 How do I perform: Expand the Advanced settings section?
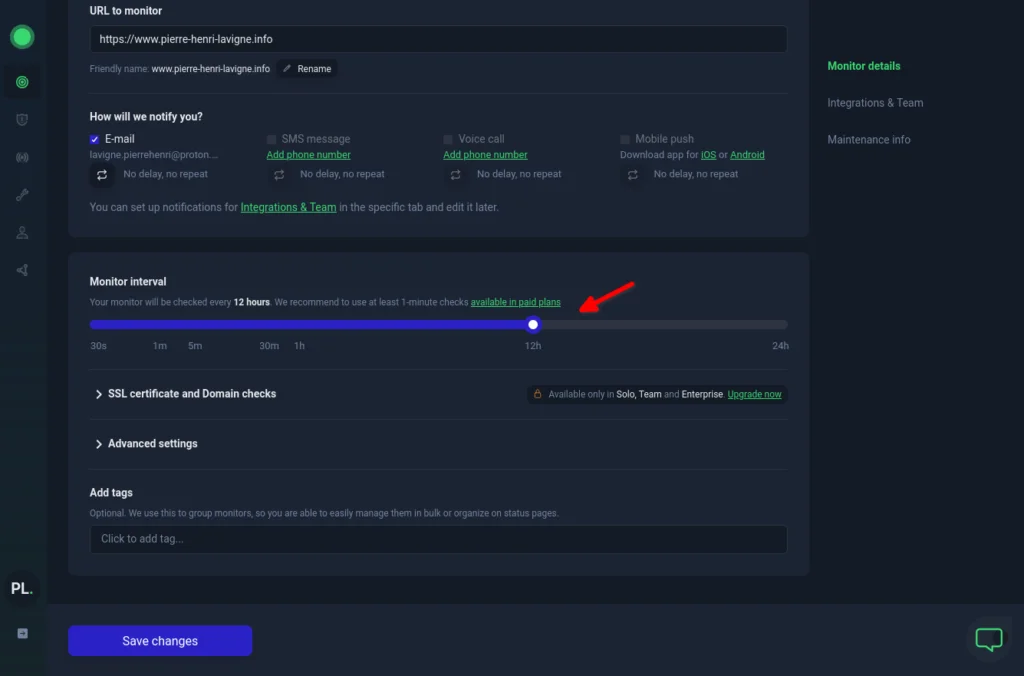tap(152, 444)
